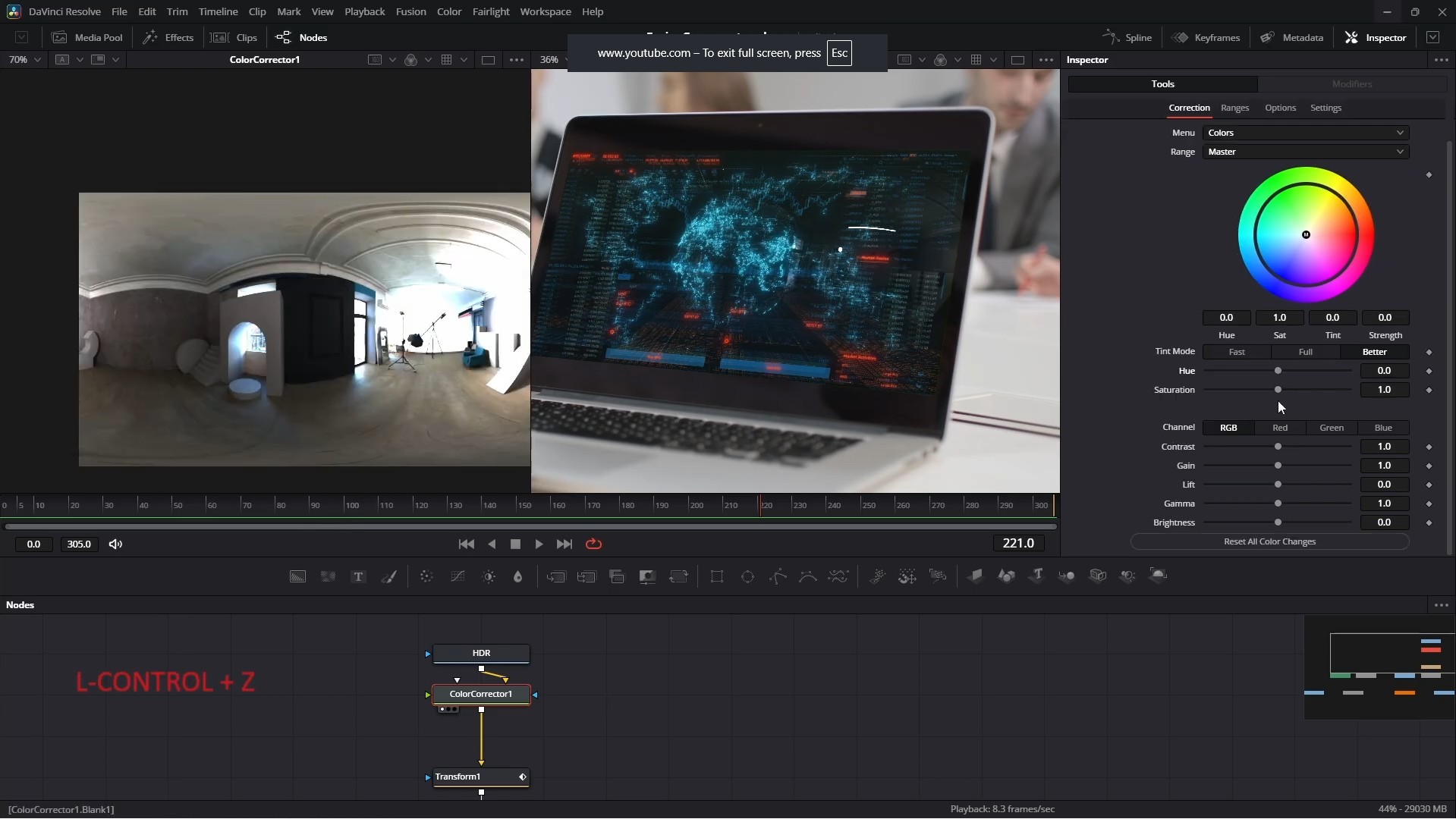Open Nodes panel options menu
Image resolution: width=1456 pixels, height=819 pixels.
[1441, 605]
